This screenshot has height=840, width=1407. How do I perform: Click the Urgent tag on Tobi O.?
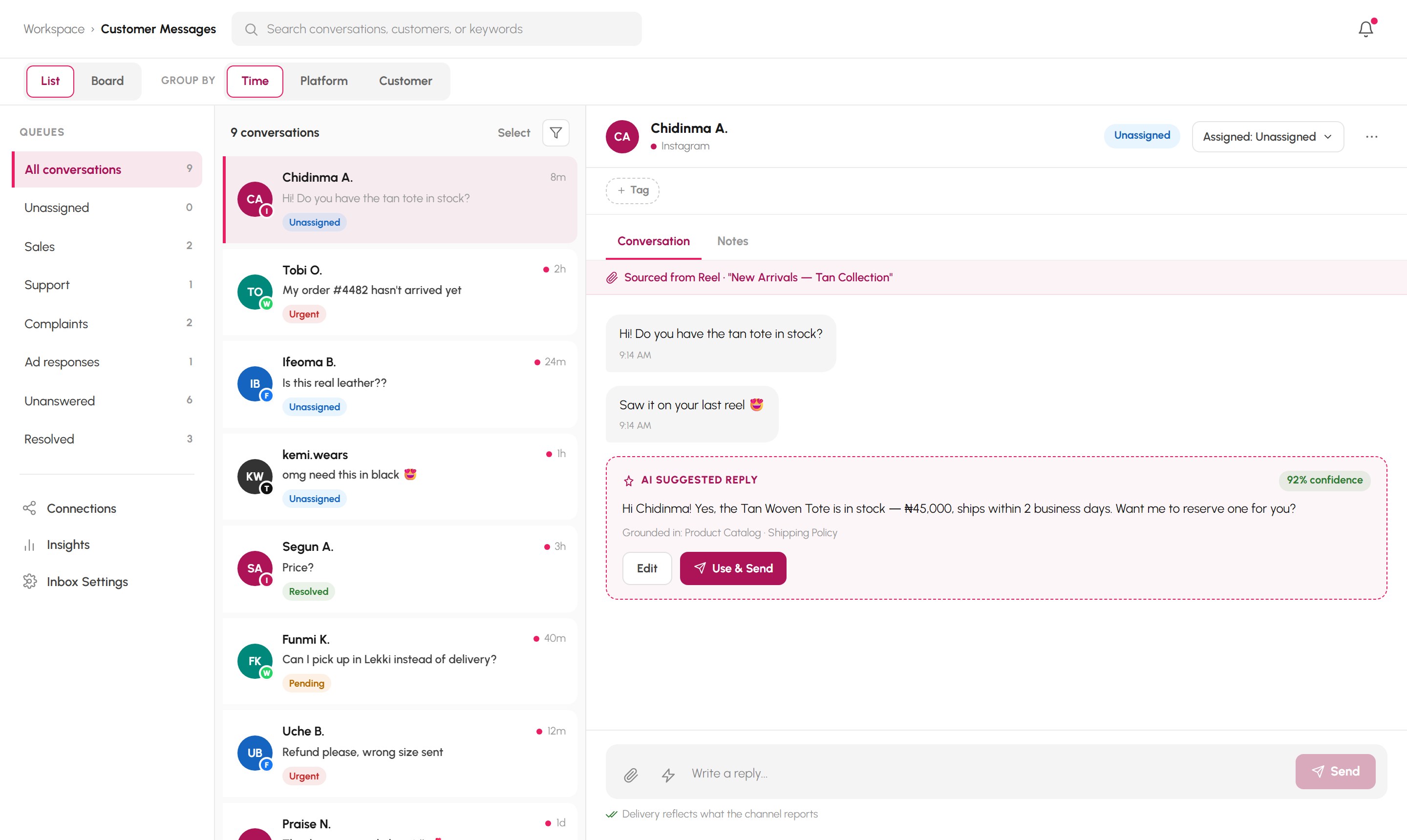tap(304, 314)
